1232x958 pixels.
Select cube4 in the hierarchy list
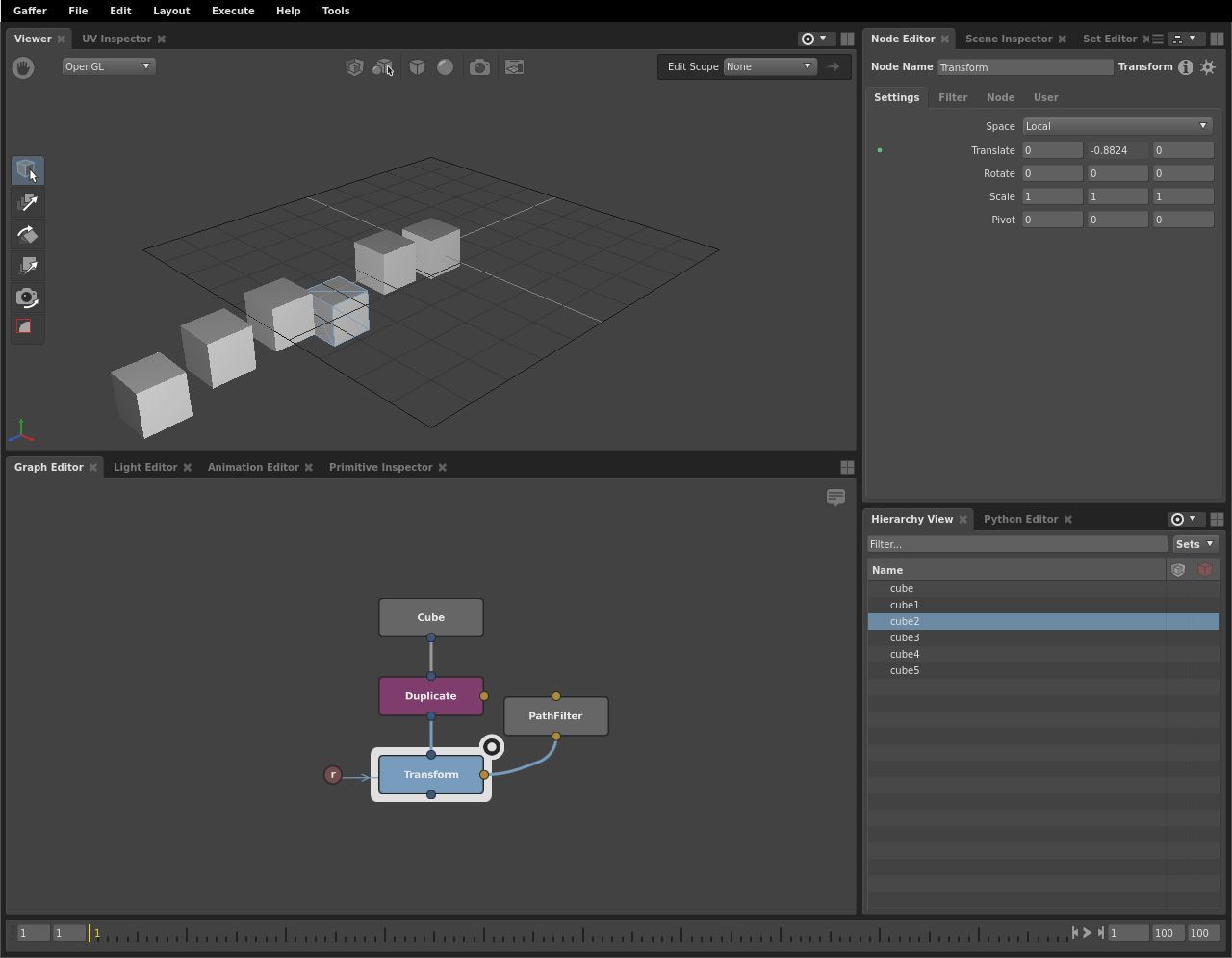coord(905,654)
